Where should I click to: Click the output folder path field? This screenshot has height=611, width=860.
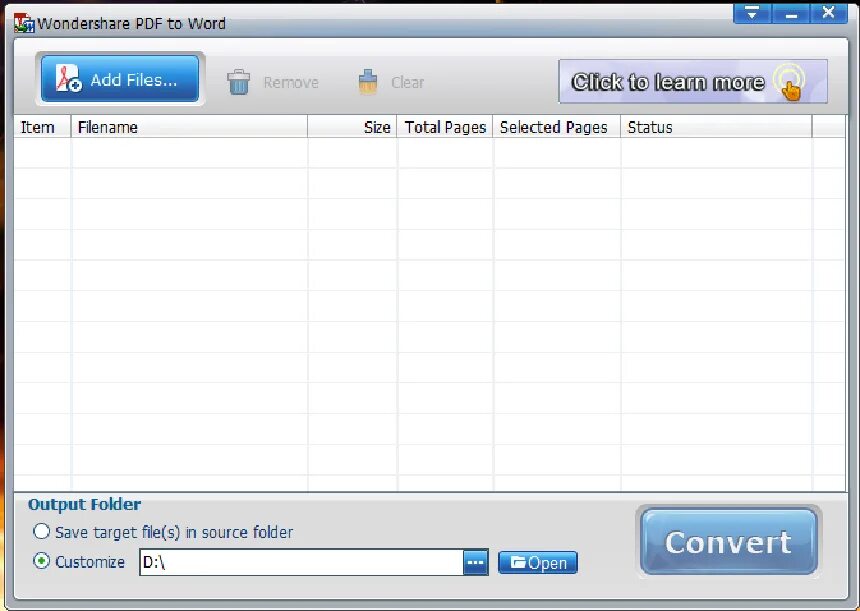pos(302,562)
